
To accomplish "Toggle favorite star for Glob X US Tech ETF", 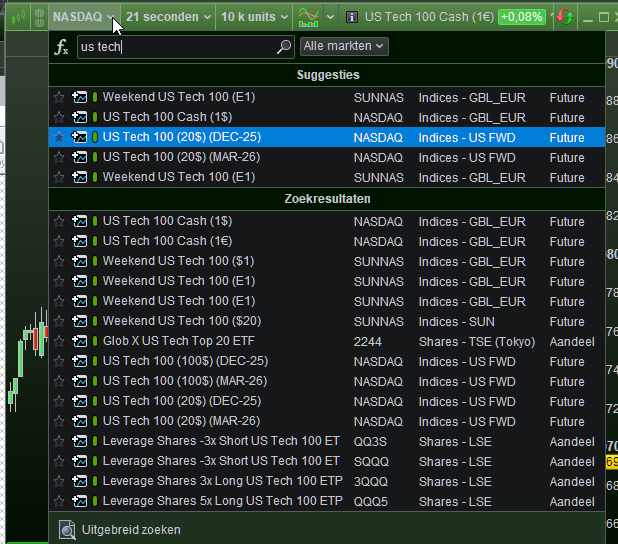I will (59, 341).
